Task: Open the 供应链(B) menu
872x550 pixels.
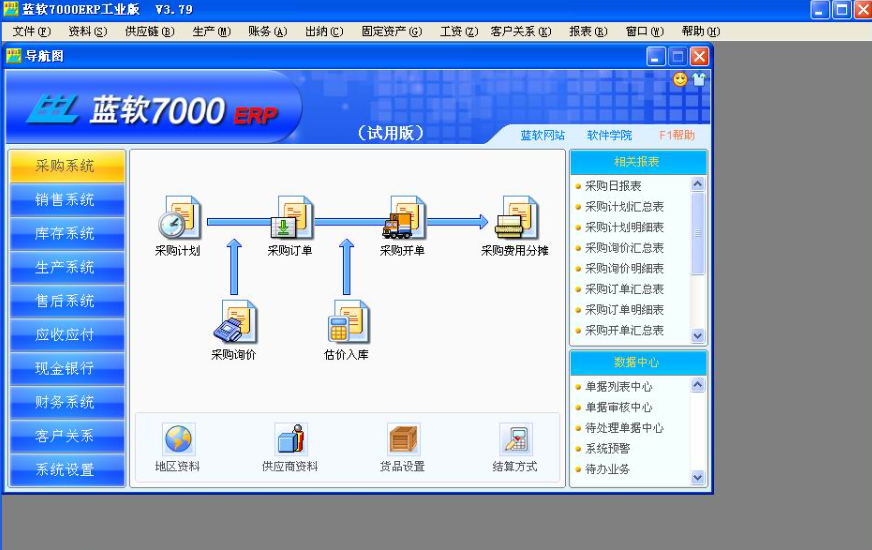Action: click(x=150, y=32)
